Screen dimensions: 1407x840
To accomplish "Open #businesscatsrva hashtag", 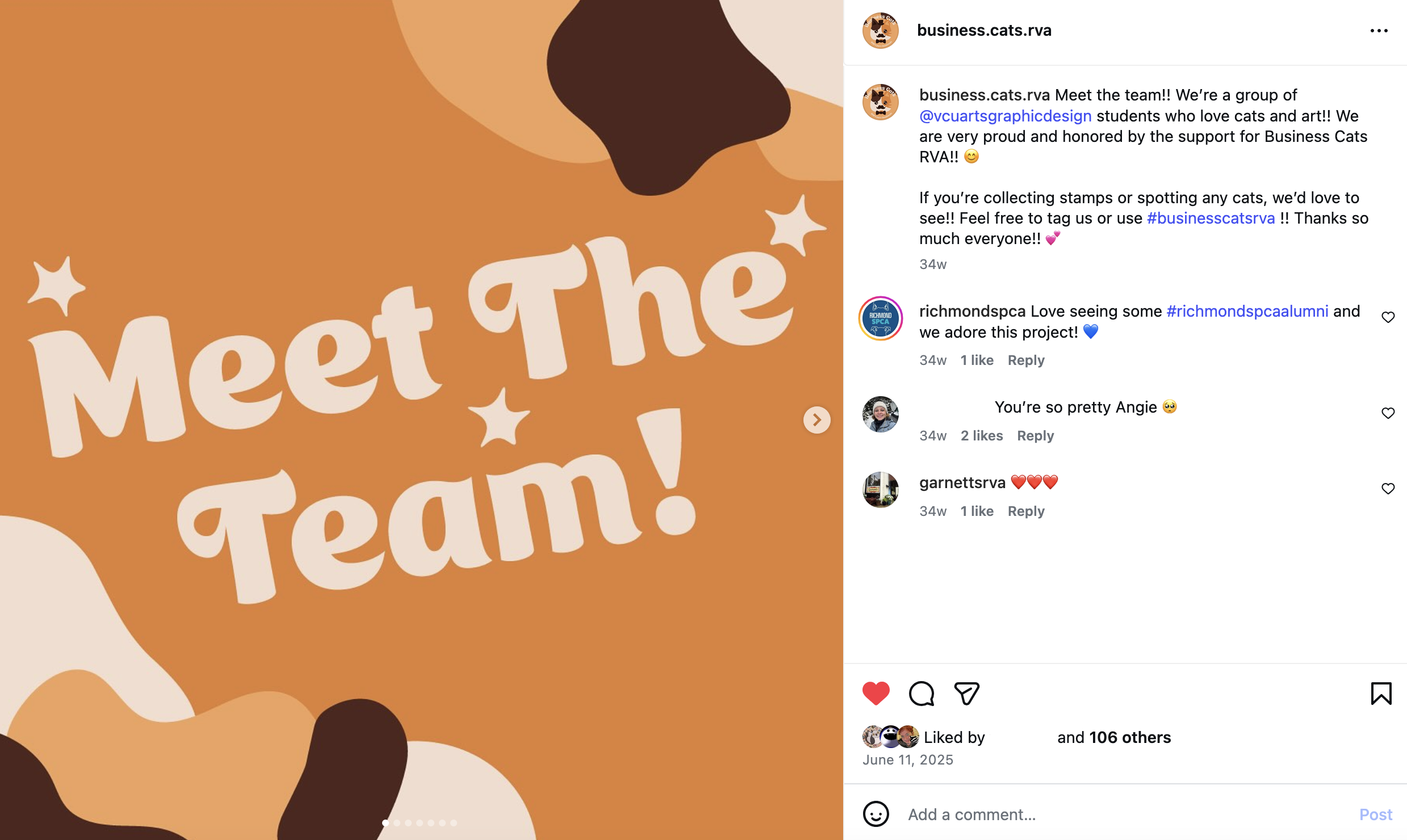I will click(x=1211, y=218).
